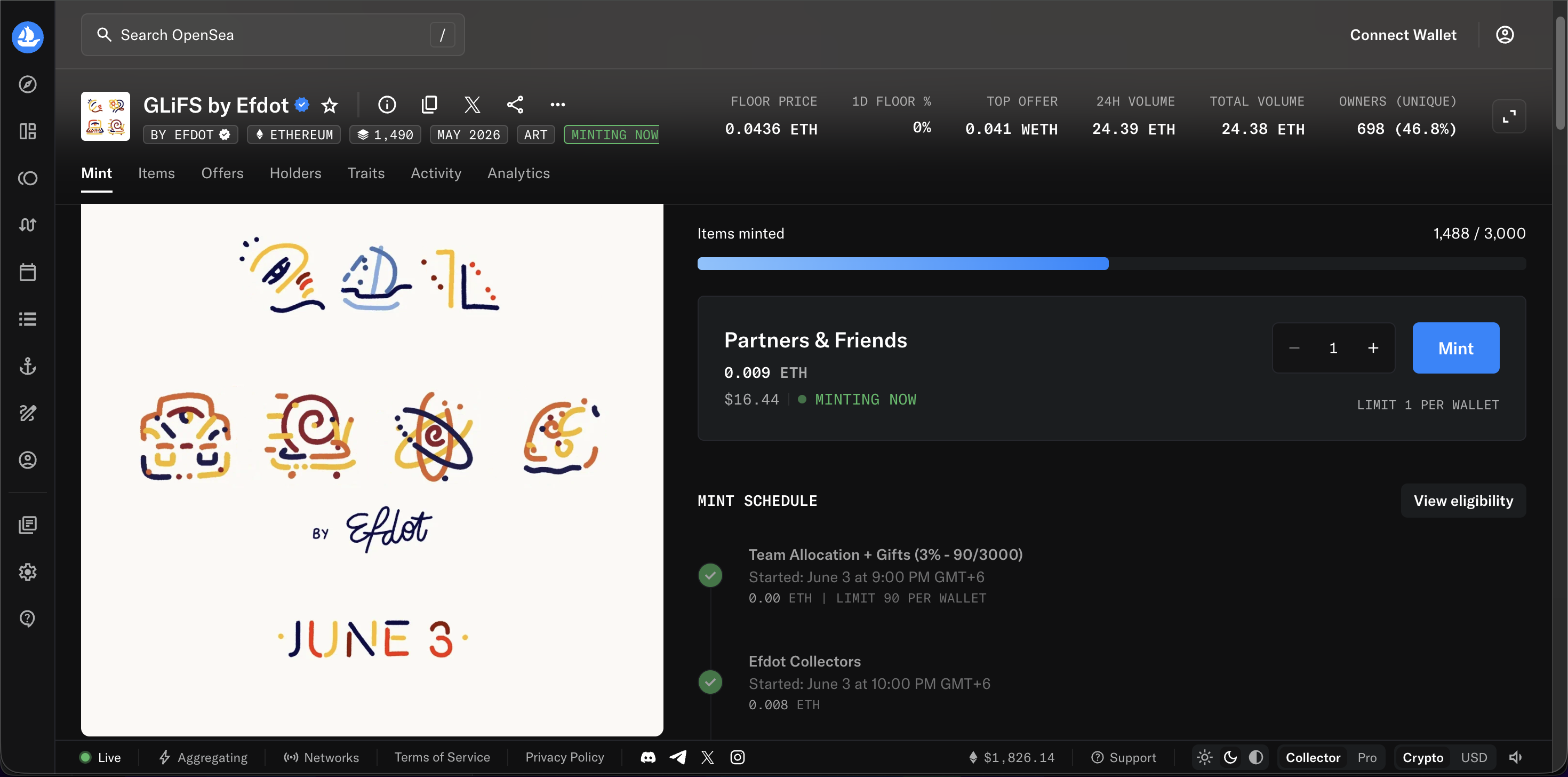Open the collections grid icon in sidebar
The image size is (1568, 777).
pos(27,131)
